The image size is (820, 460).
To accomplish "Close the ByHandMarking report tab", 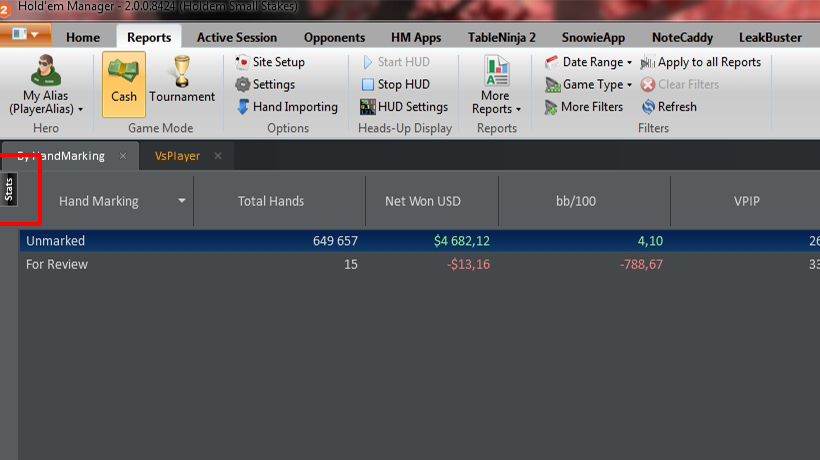I will tap(123, 156).
